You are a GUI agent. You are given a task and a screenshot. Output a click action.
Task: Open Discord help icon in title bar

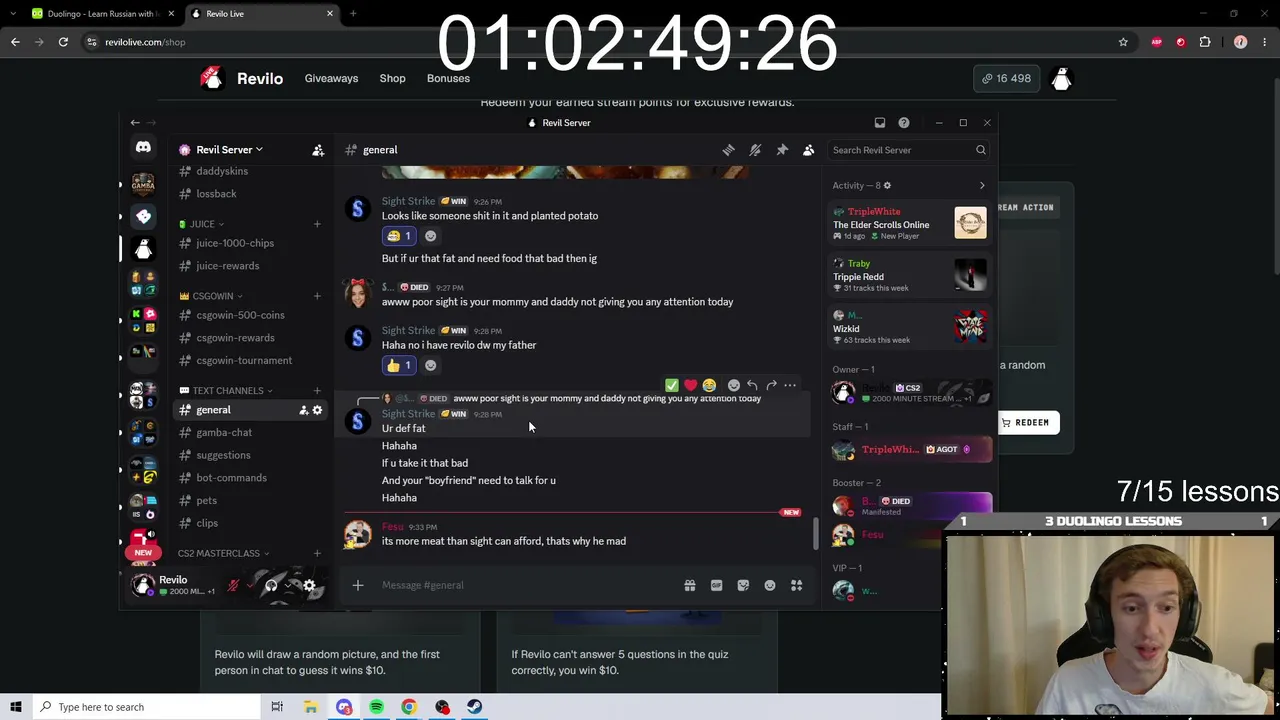(904, 123)
